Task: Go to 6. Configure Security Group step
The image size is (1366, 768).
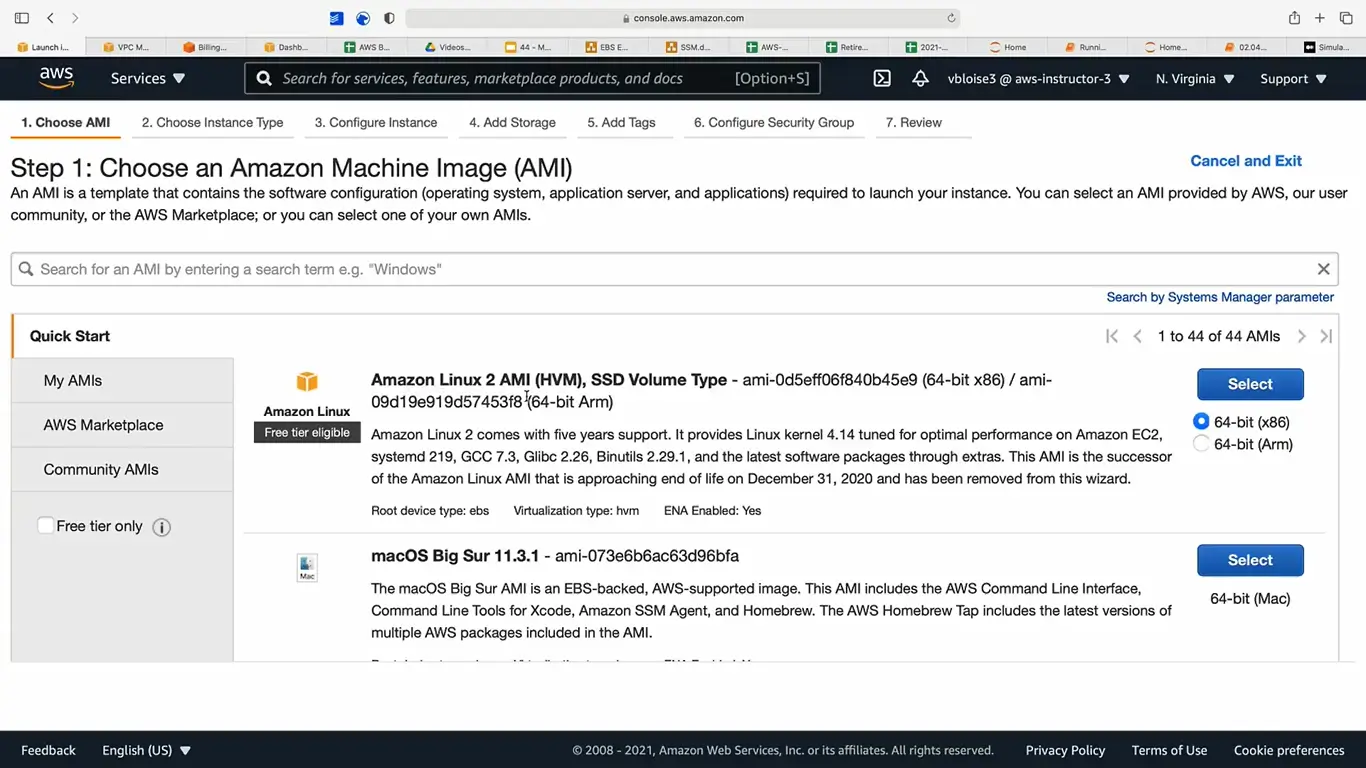Action: point(774,122)
